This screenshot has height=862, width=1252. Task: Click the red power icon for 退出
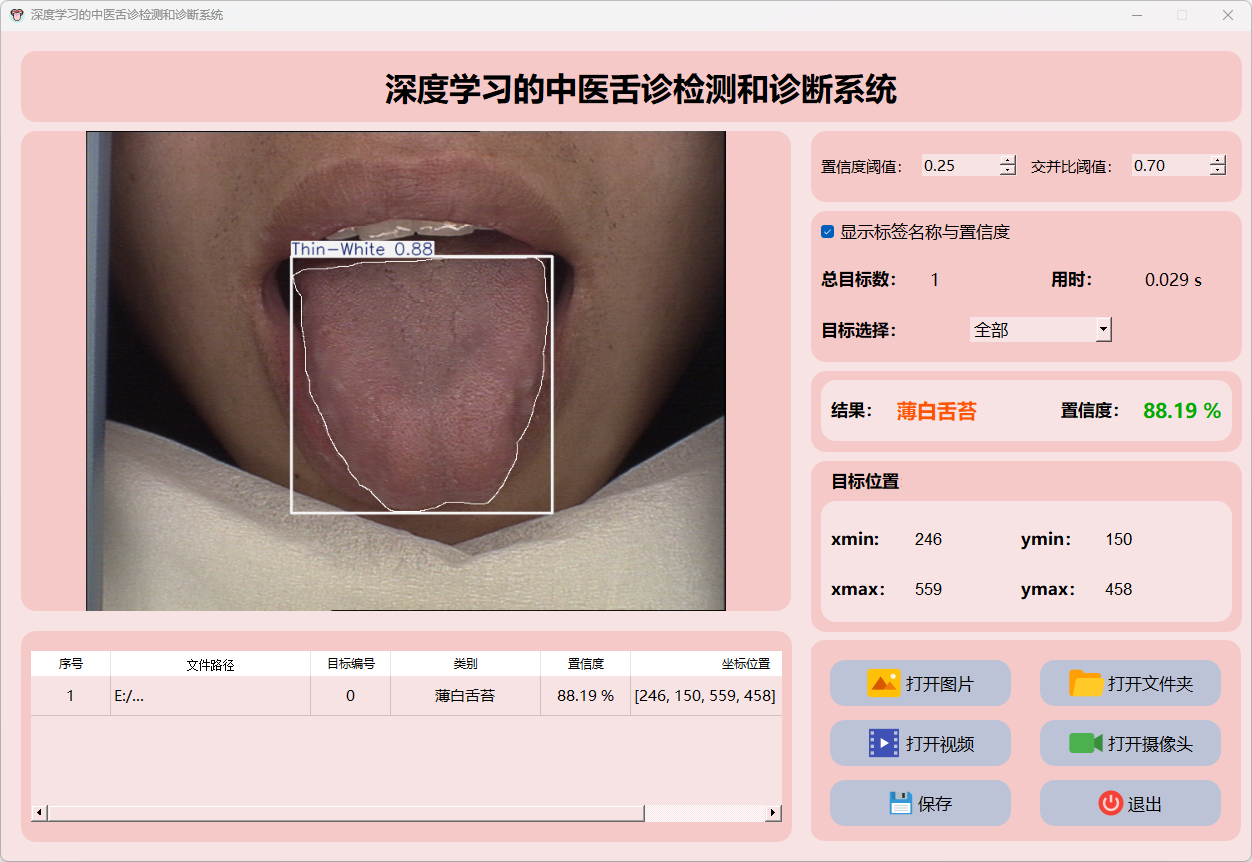pyautogui.click(x=1110, y=803)
